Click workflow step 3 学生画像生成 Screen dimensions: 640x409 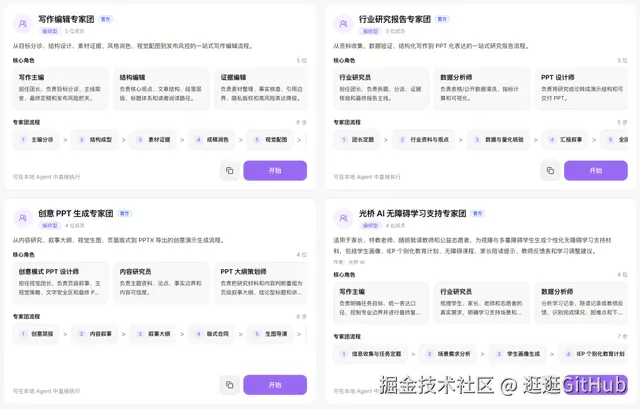click(517, 354)
